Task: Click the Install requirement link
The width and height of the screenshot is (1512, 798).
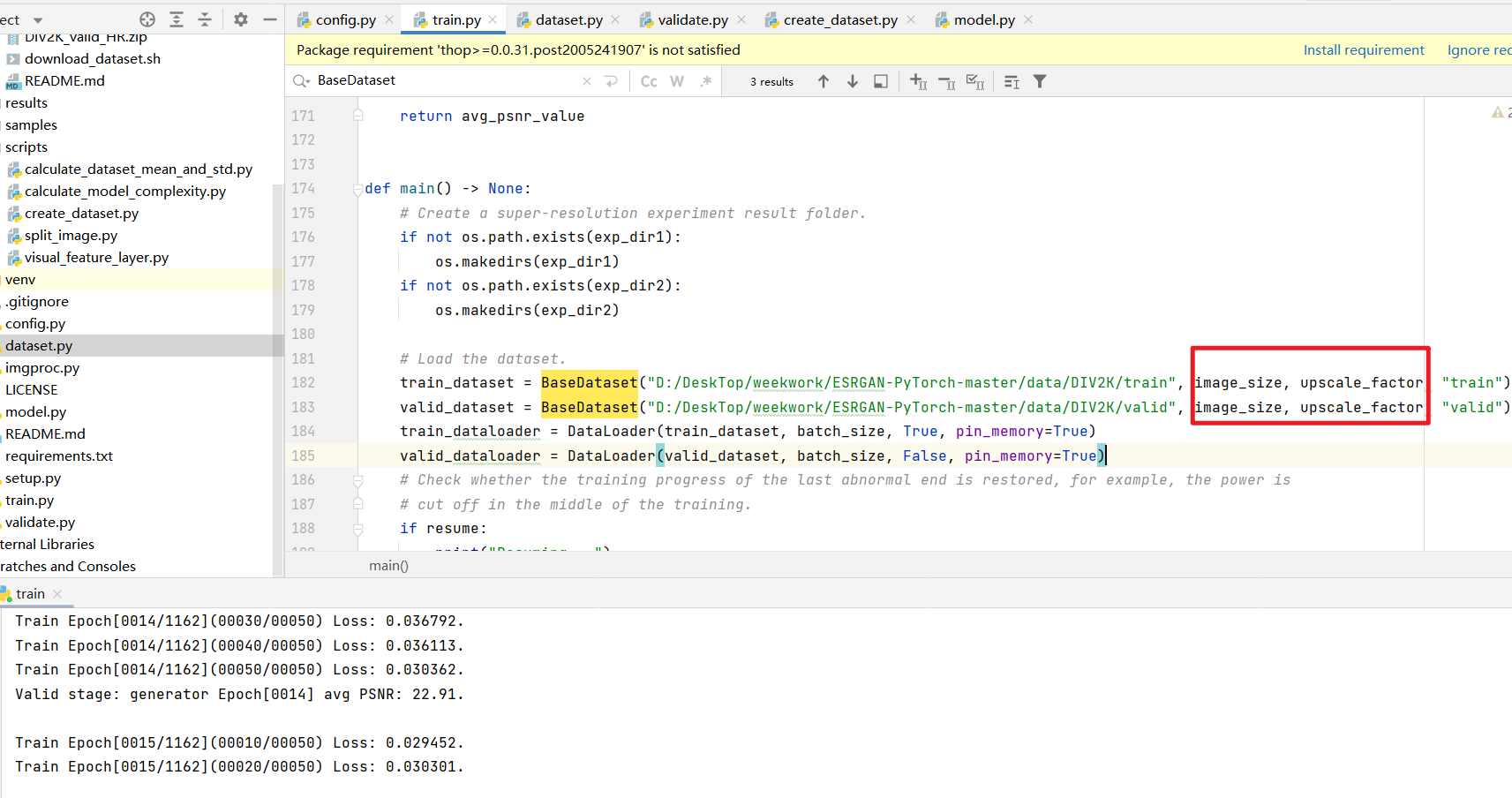Action: coord(1363,49)
